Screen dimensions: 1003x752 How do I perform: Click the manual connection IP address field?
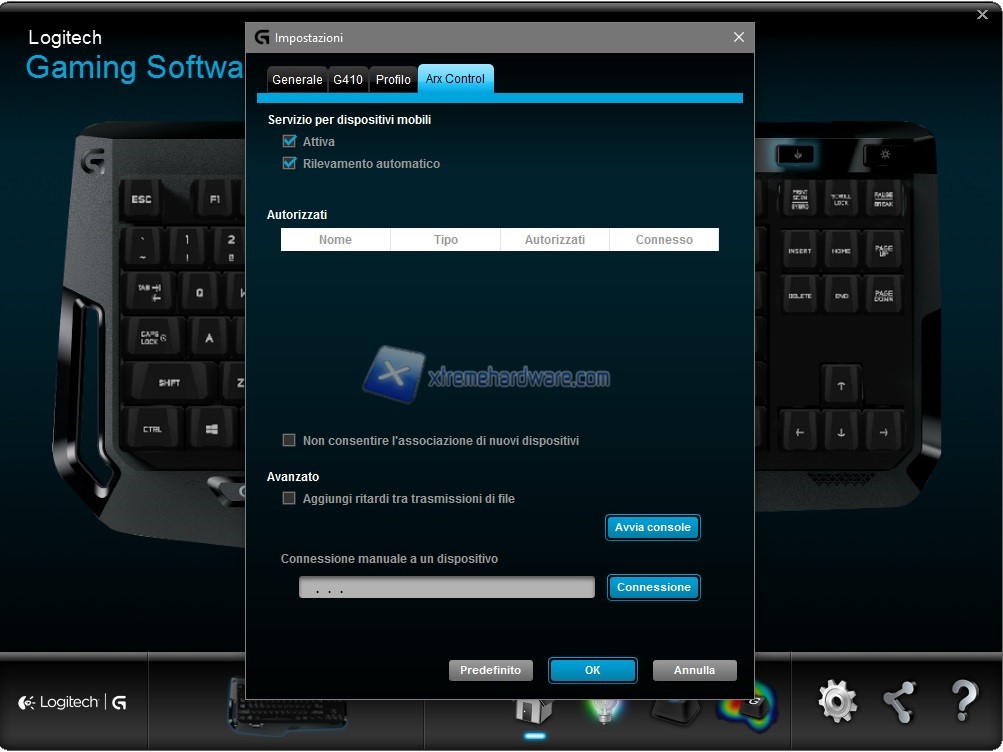click(446, 588)
